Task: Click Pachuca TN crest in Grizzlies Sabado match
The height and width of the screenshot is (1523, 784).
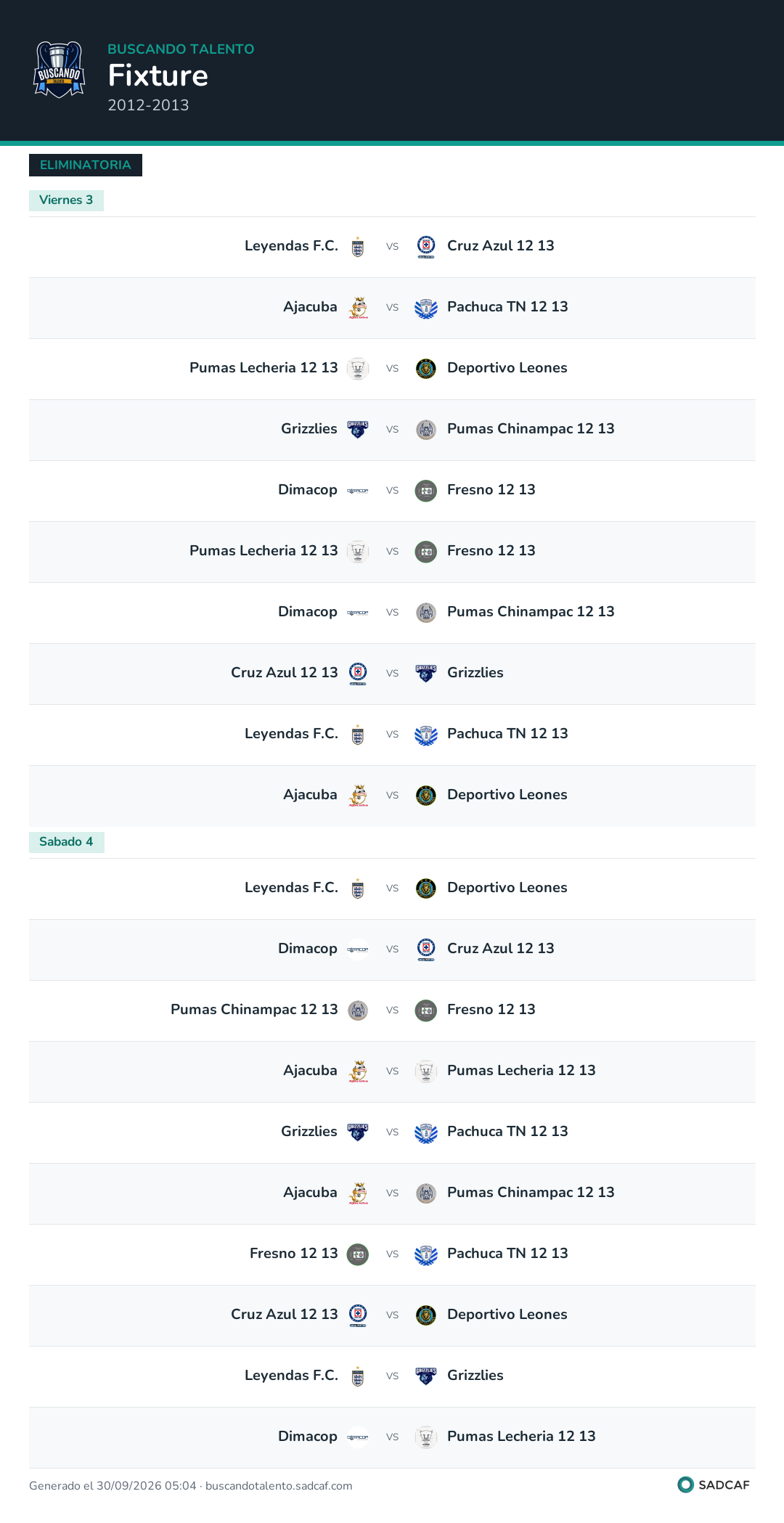Action: pos(426,1132)
